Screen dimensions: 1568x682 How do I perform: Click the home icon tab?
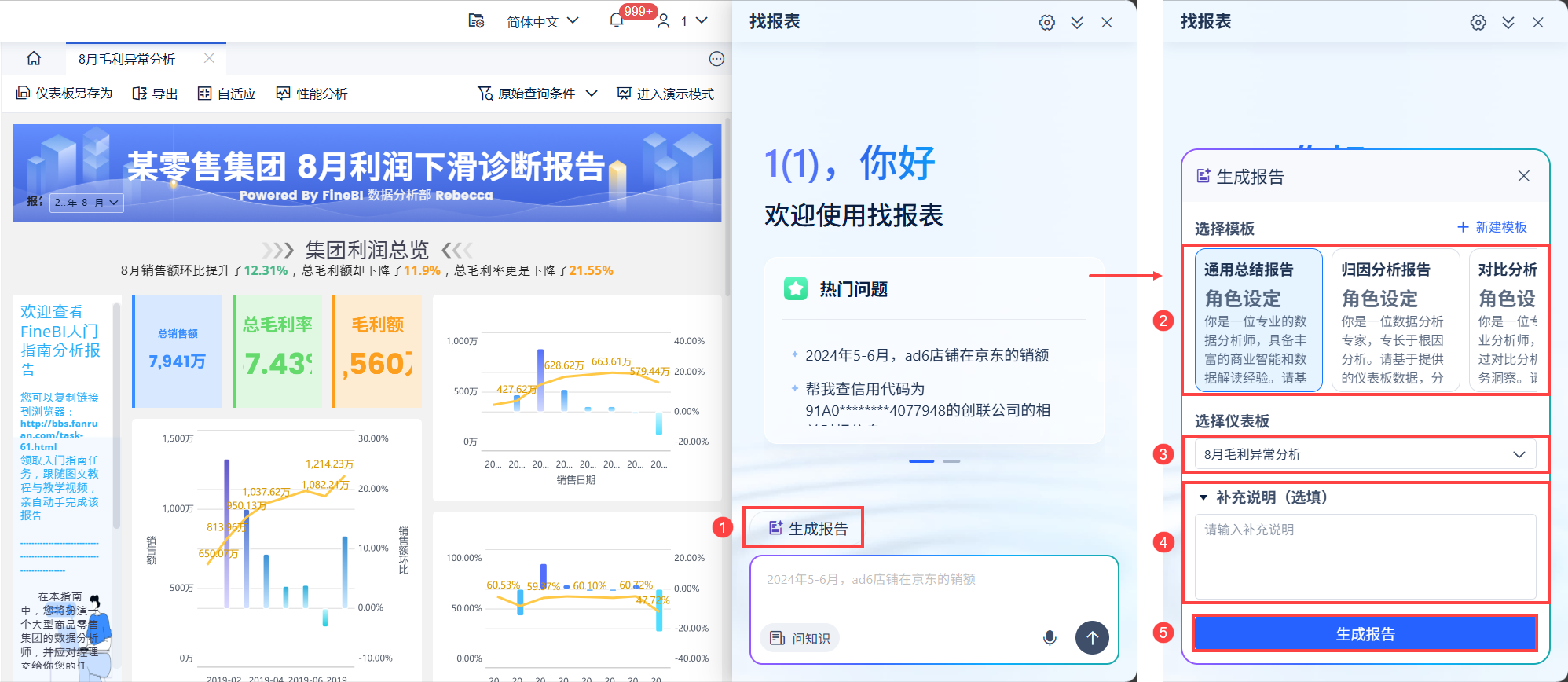(34, 59)
